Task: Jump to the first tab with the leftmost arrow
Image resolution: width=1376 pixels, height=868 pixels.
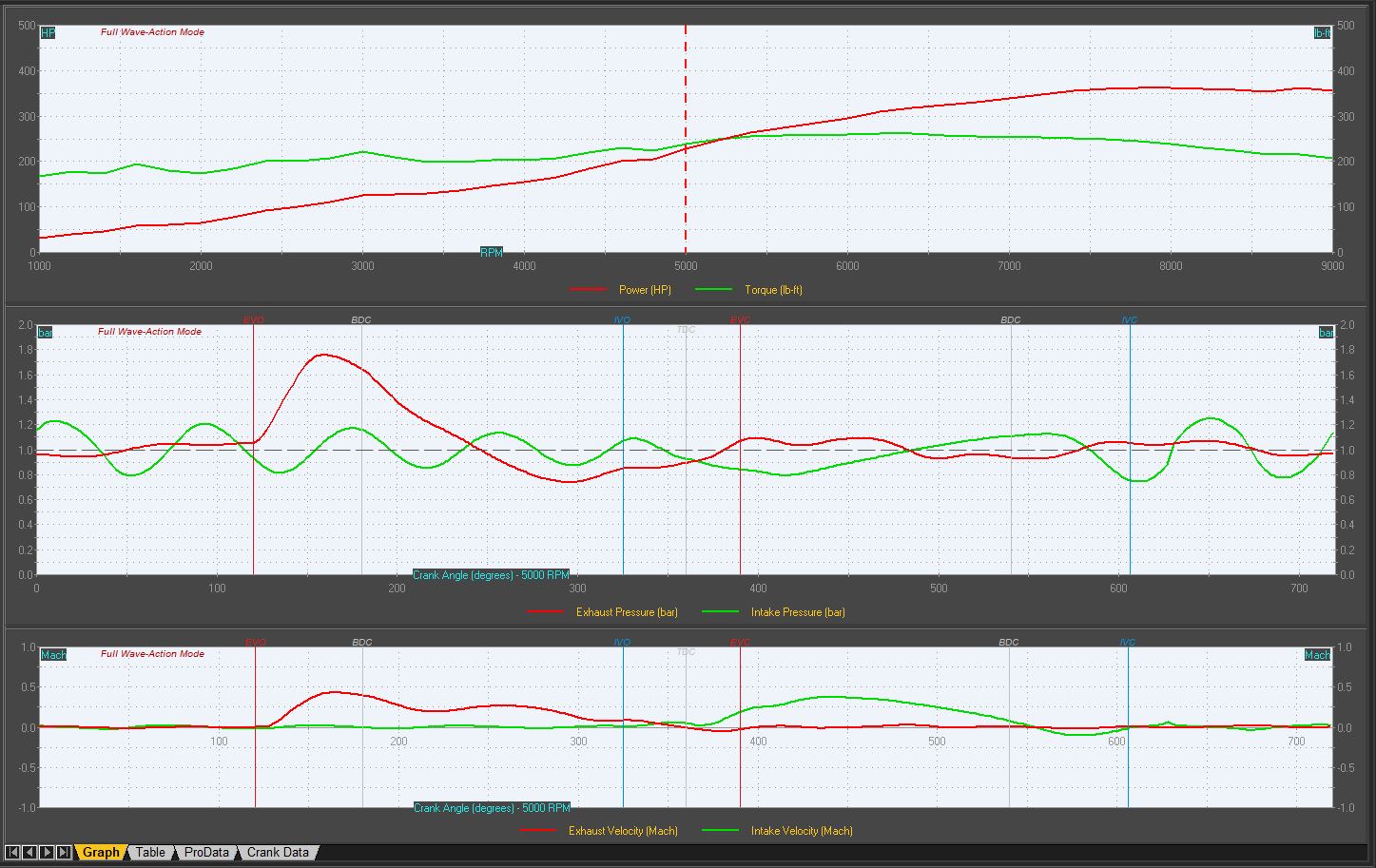Action: click(13, 852)
